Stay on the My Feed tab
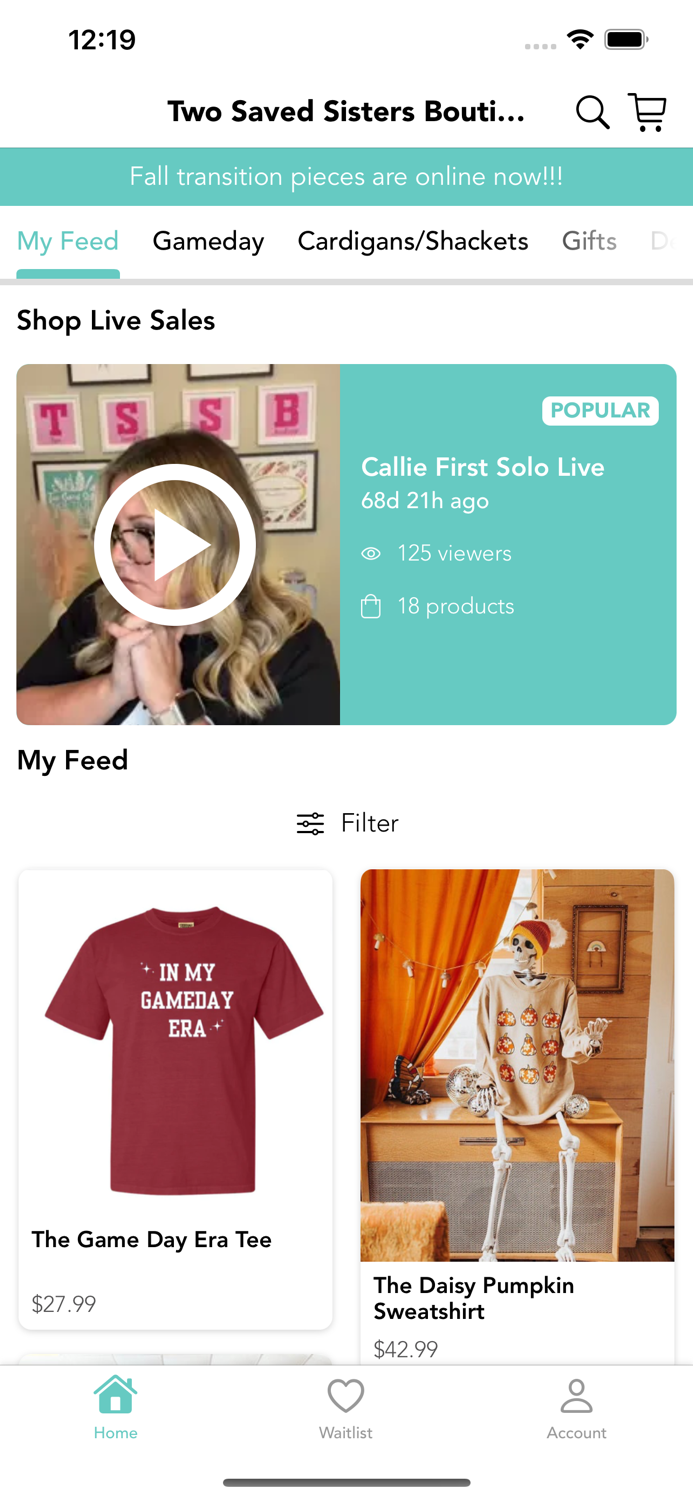This screenshot has height=1500, width=693. (68, 241)
